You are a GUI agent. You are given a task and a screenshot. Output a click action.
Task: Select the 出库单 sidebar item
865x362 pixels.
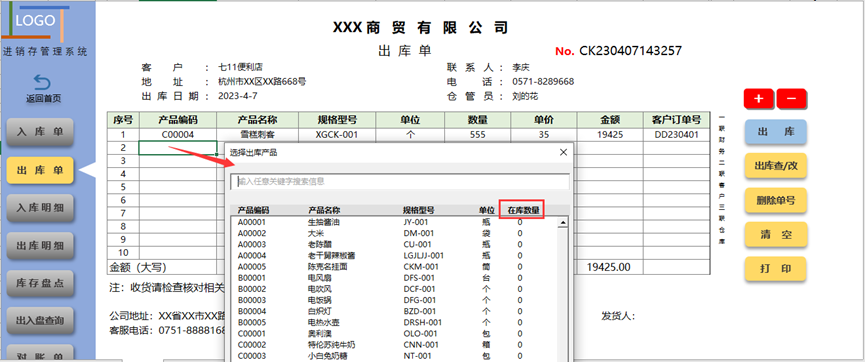coord(40,170)
